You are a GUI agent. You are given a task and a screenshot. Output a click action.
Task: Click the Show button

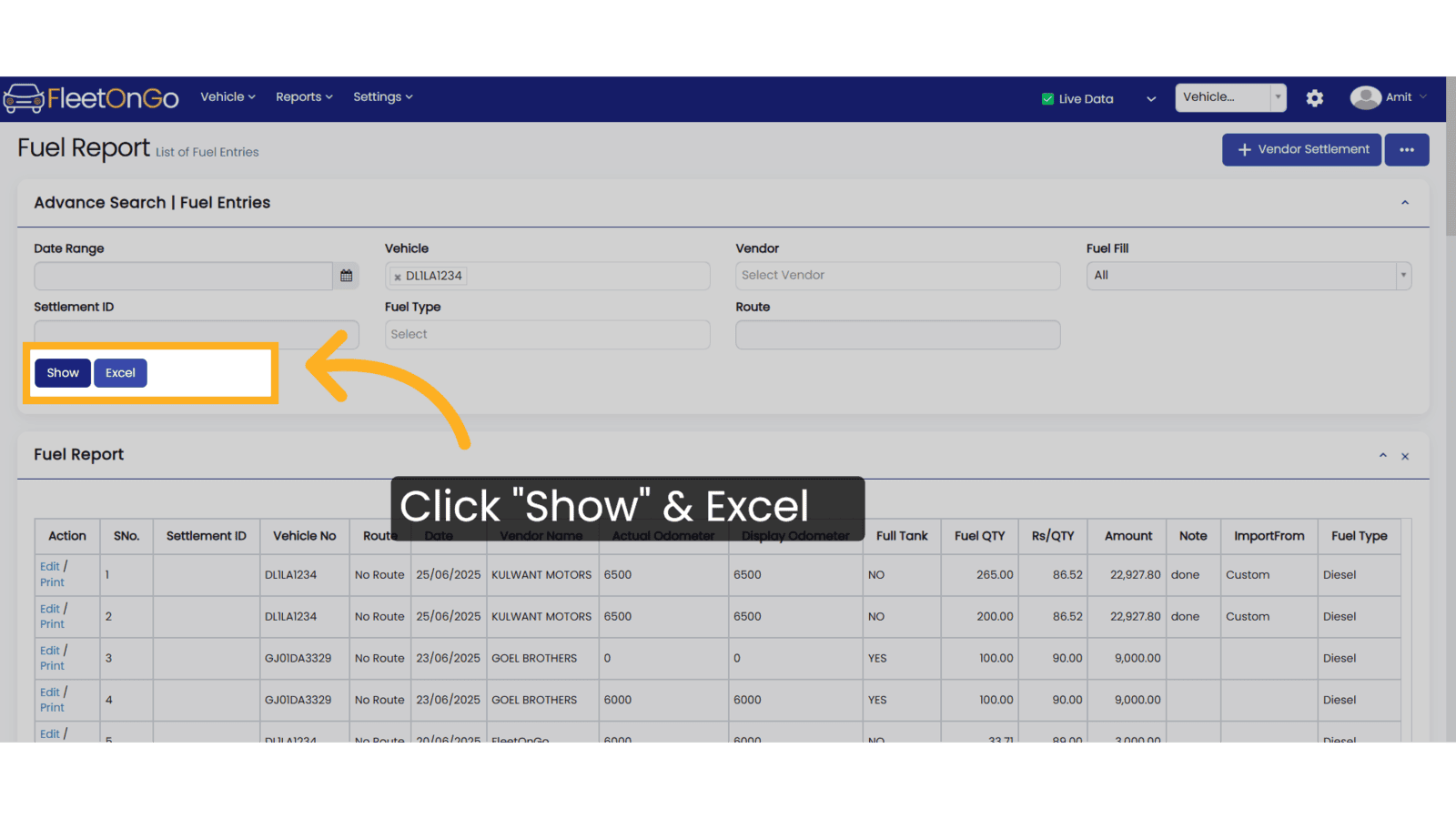pyautogui.click(x=63, y=373)
